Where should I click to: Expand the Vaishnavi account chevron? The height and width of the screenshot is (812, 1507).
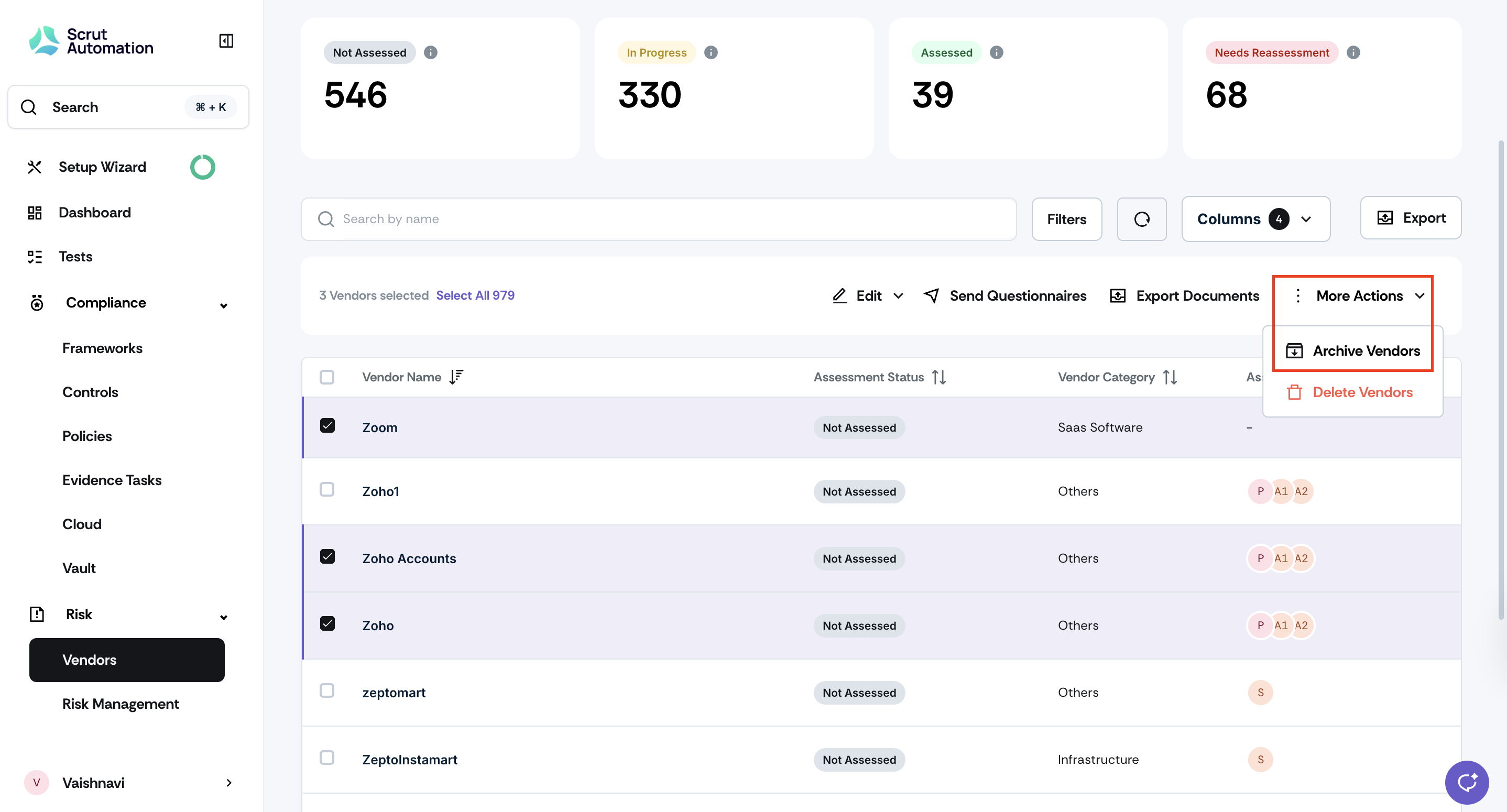tap(229, 782)
